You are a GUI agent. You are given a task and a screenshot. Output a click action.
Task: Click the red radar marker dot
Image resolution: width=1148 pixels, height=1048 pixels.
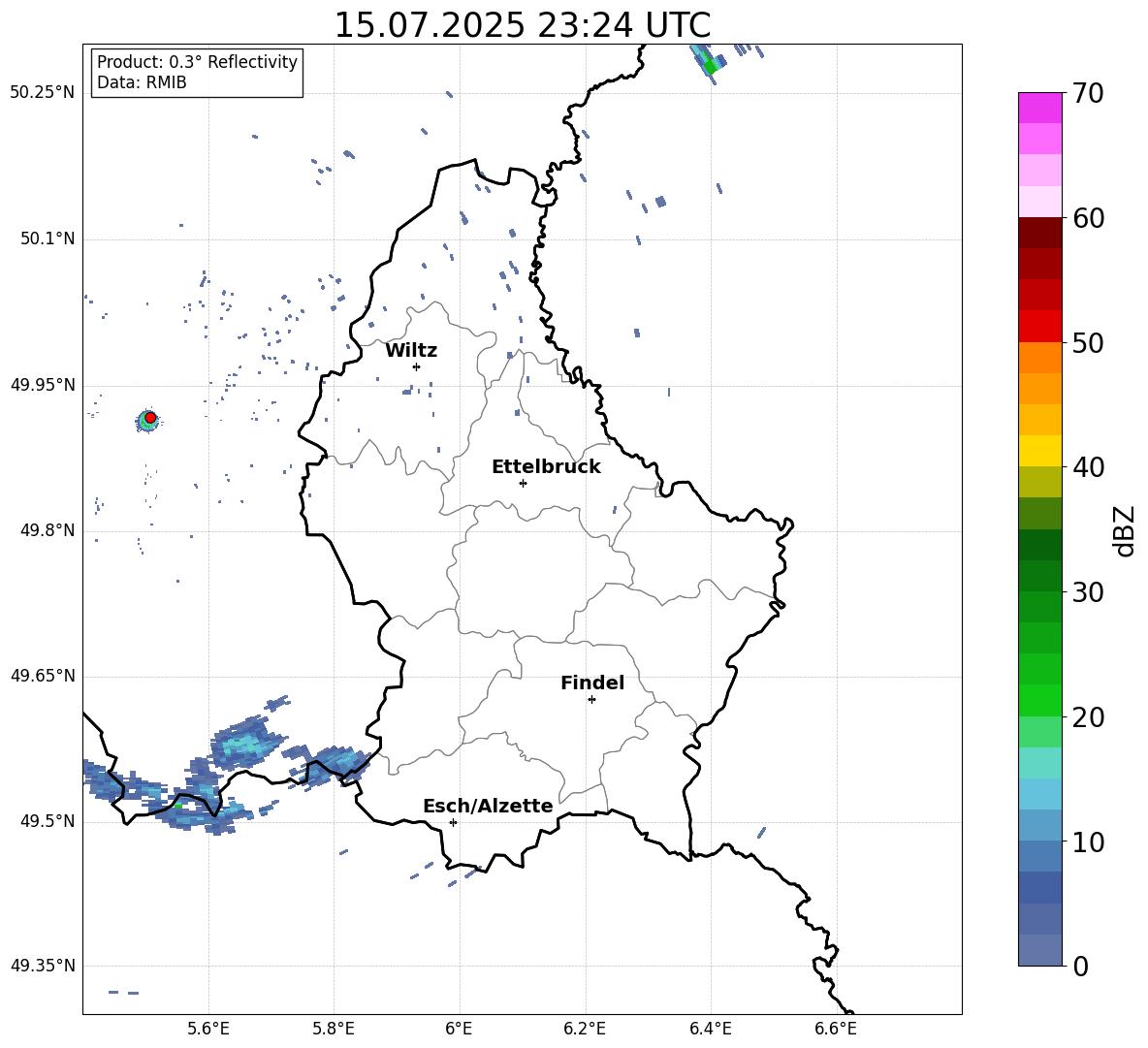point(150,417)
